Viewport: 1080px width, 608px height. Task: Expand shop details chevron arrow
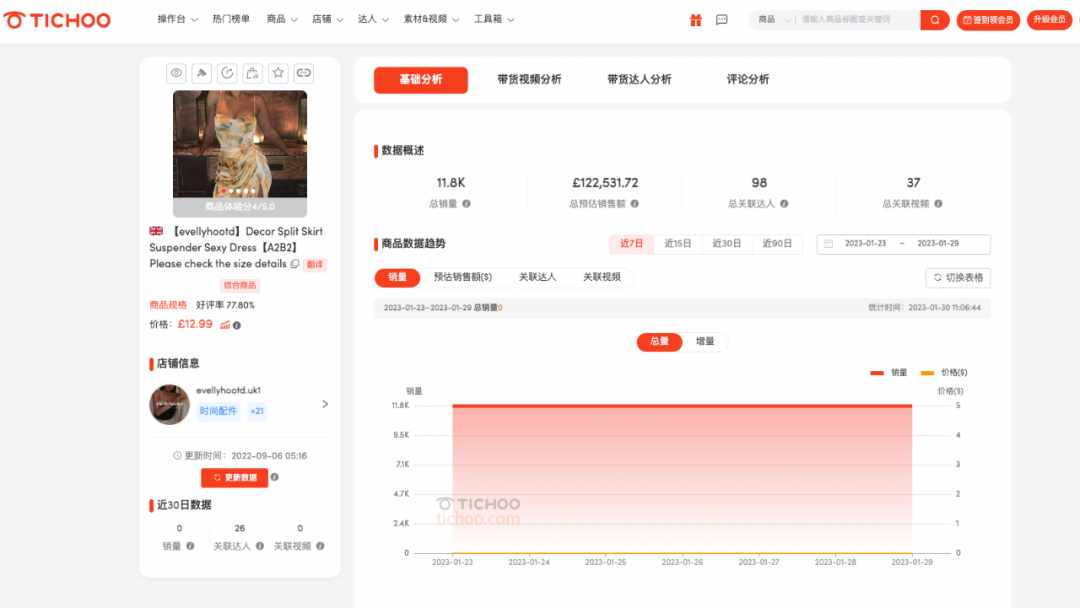point(325,404)
